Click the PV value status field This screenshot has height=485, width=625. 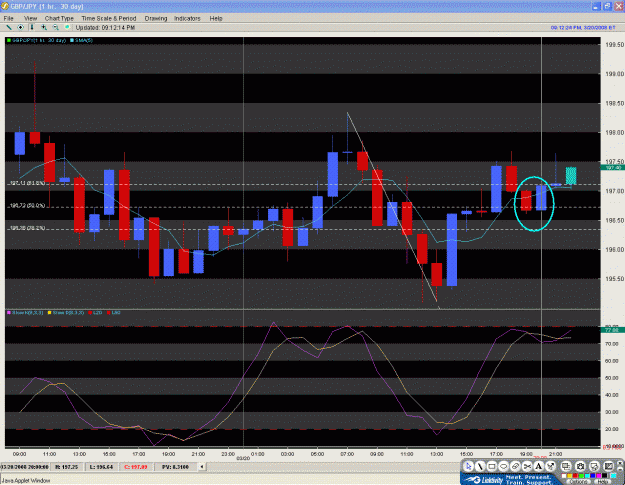(175, 467)
